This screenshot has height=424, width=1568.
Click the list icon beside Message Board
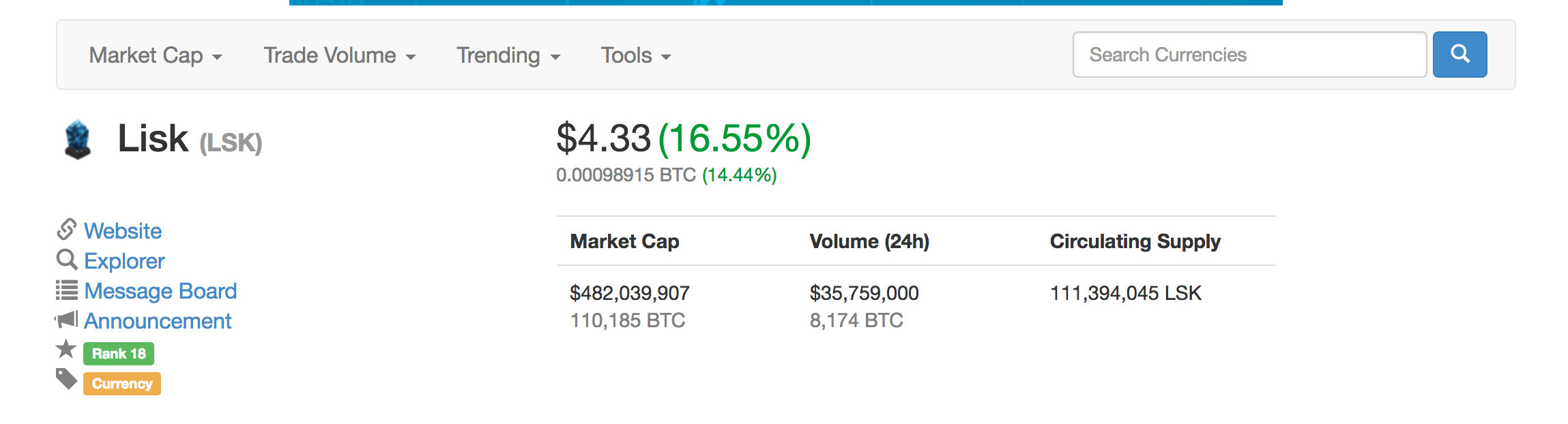(66, 290)
